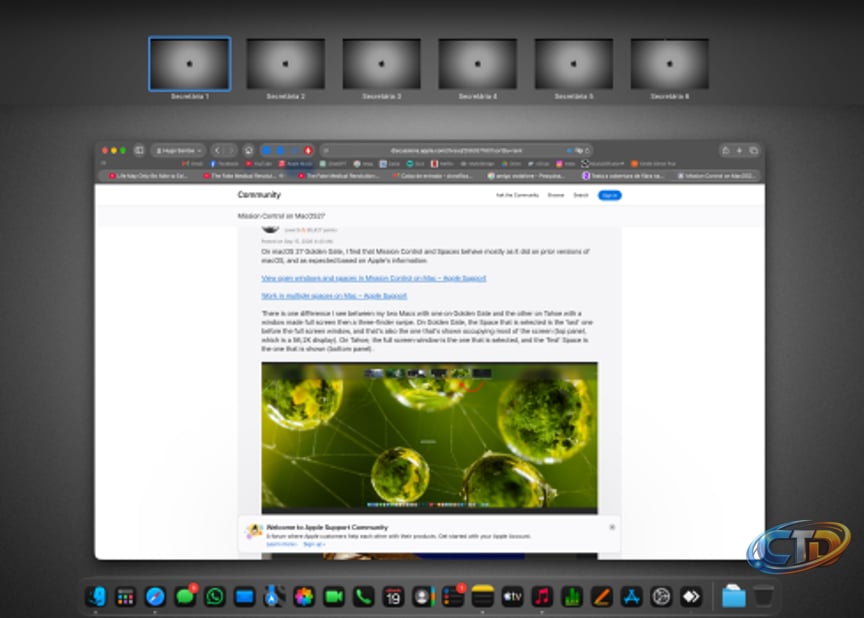Viewport: 864px width, 618px height.
Task: Click the Community heading link
Action: click(x=259, y=195)
